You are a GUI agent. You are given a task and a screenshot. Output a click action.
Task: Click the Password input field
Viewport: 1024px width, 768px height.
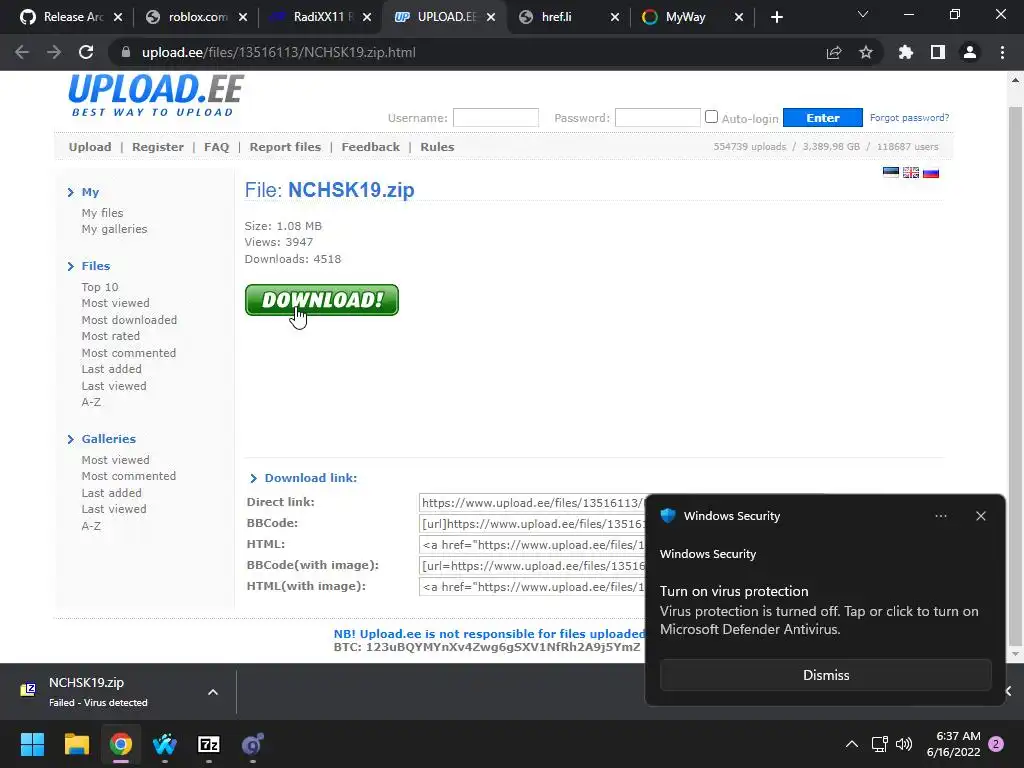[658, 118]
